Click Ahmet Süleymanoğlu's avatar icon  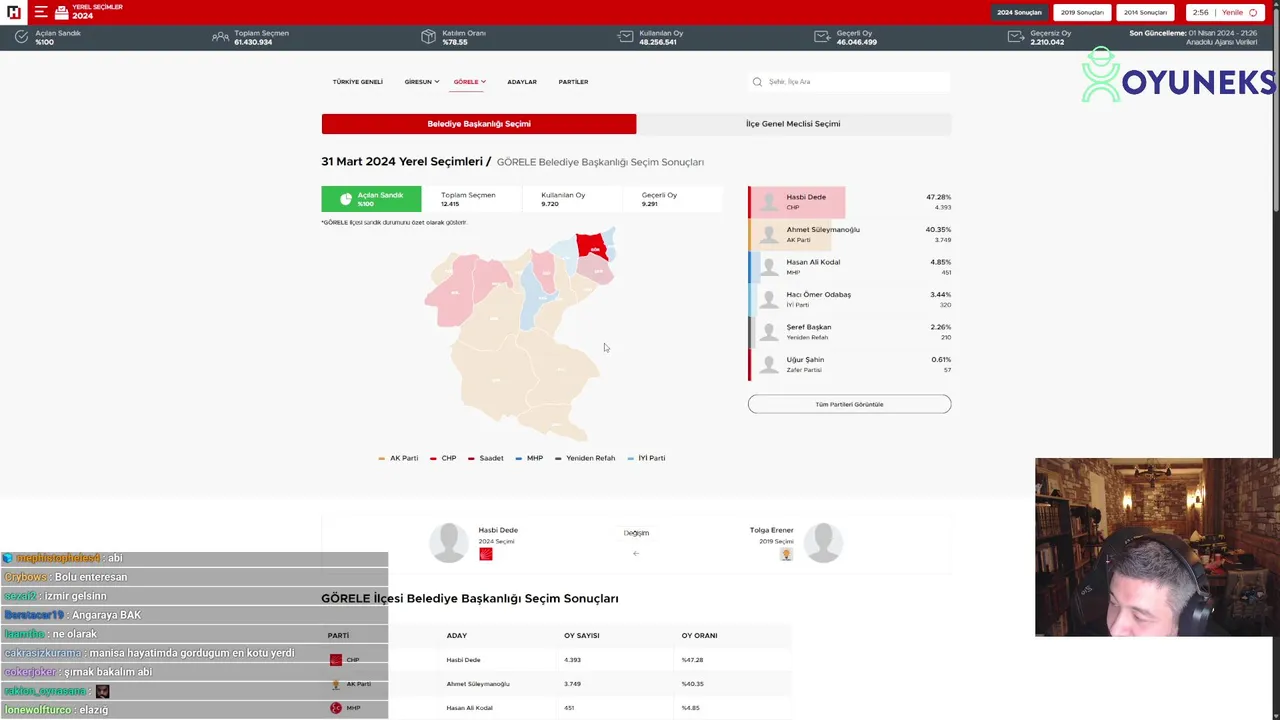pos(769,235)
